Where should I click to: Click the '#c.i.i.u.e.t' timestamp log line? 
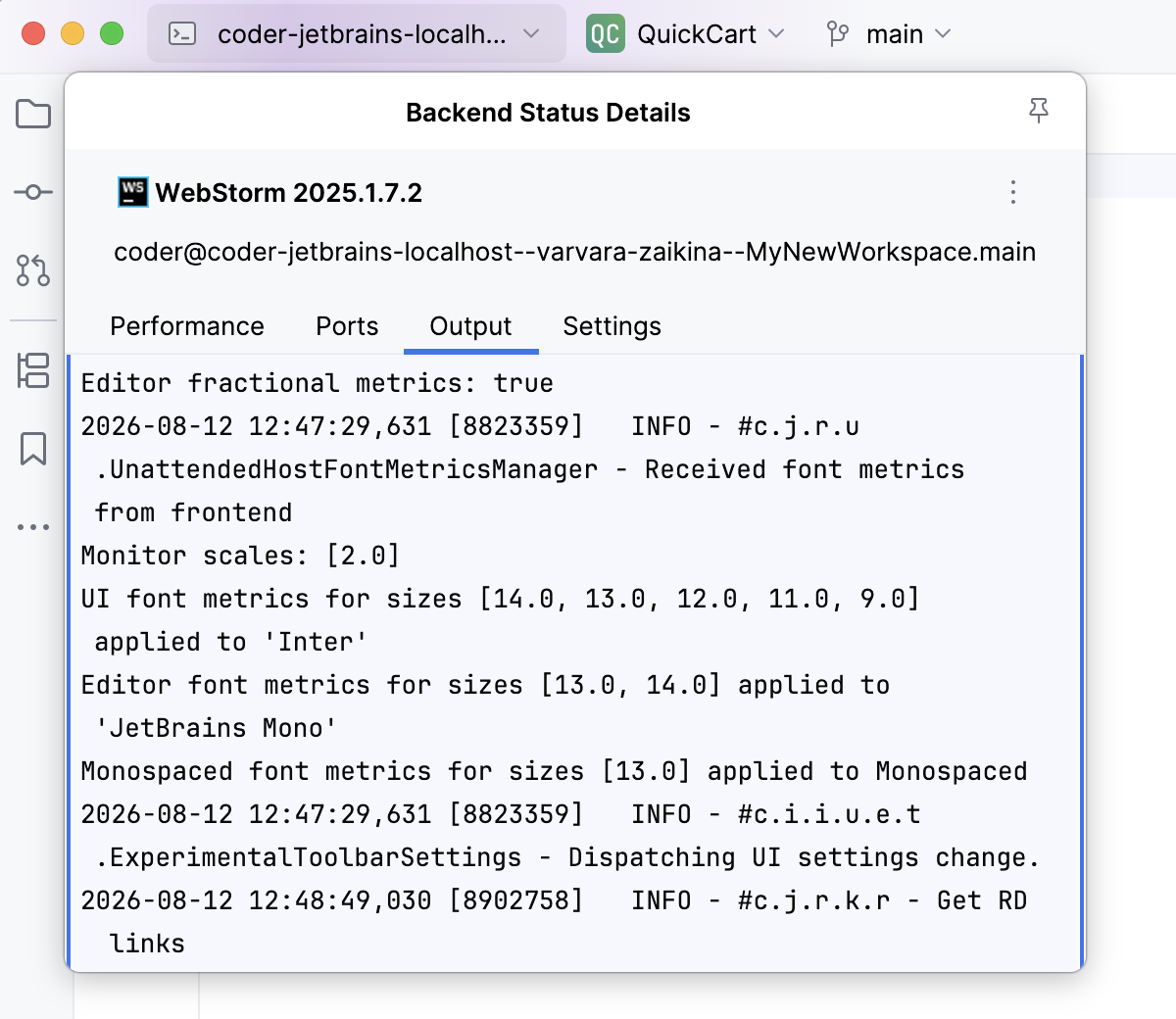[501, 814]
